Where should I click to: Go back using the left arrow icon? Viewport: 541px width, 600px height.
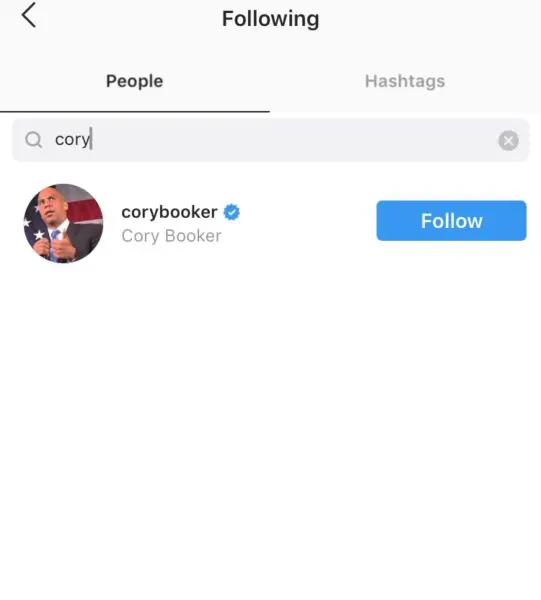tap(29, 15)
